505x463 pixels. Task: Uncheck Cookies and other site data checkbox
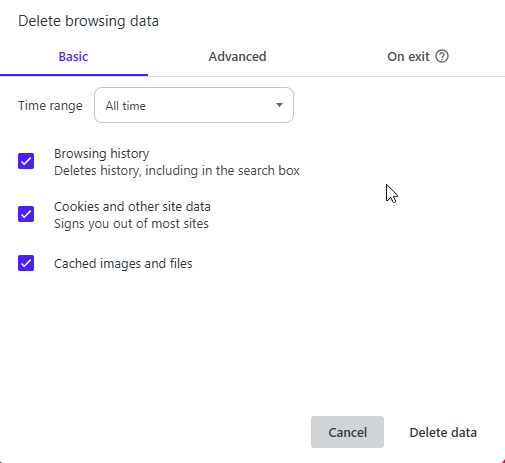(26, 214)
